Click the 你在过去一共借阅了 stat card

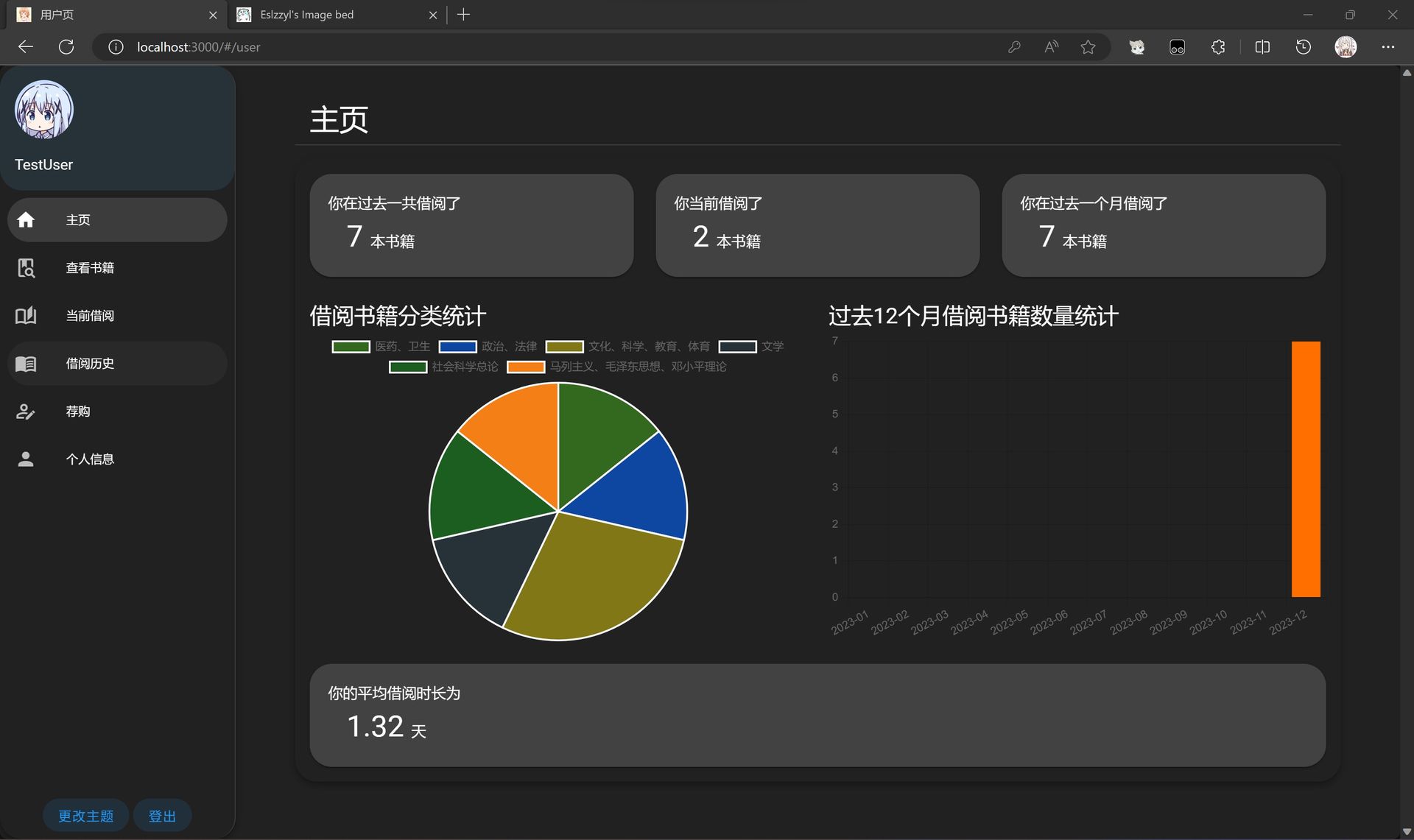click(x=471, y=225)
